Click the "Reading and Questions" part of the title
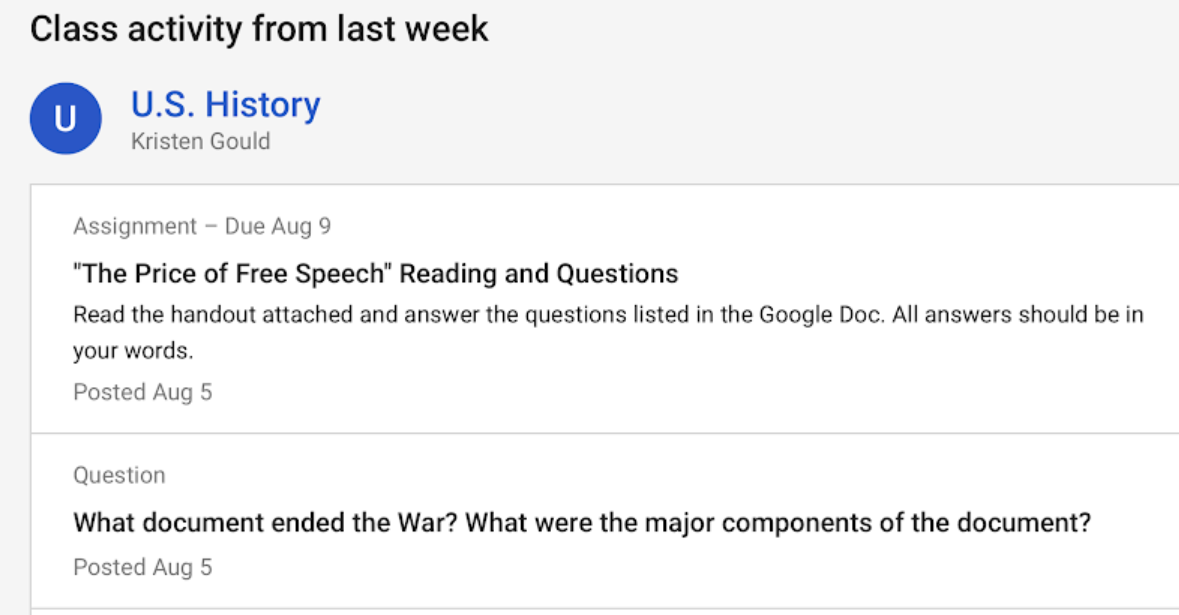Viewport: 1179px width, 615px height. (x=538, y=274)
